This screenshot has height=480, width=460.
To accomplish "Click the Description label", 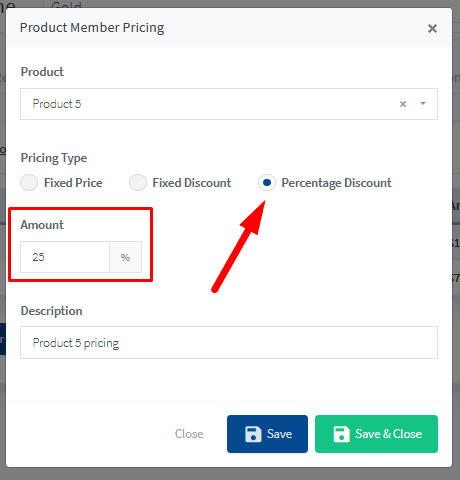I will coord(51,311).
